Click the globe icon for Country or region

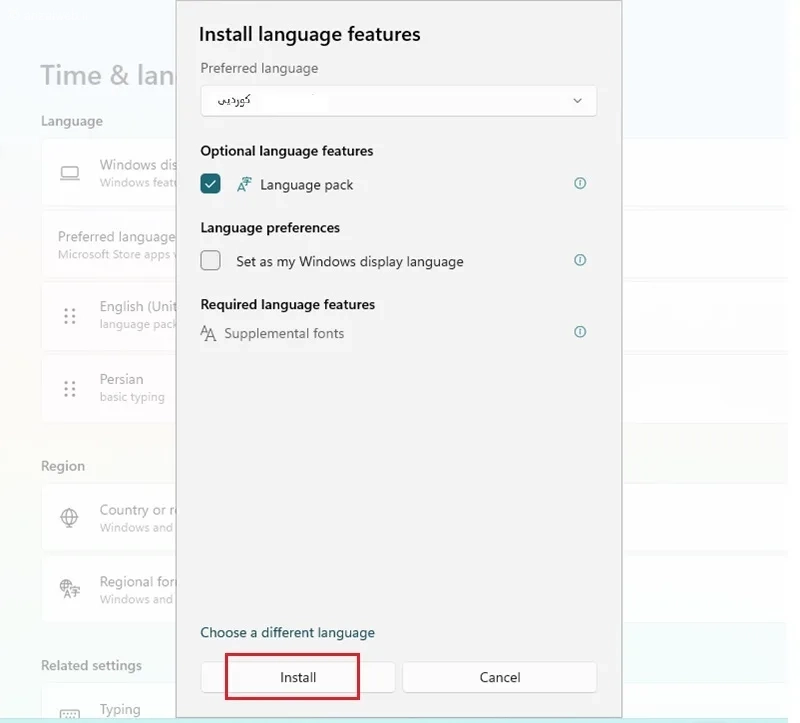(69, 517)
